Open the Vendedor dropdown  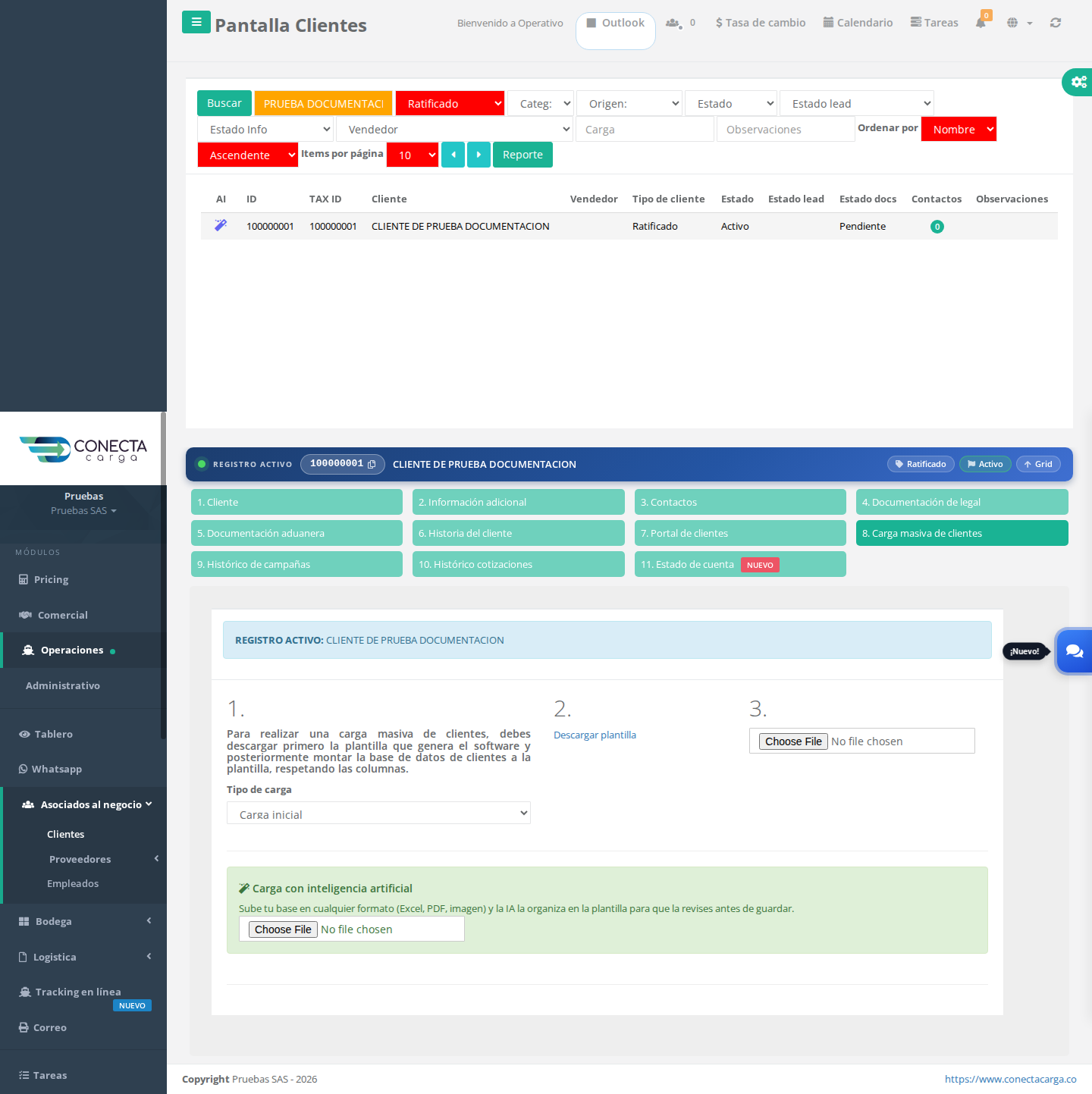(x=454, y=129)
